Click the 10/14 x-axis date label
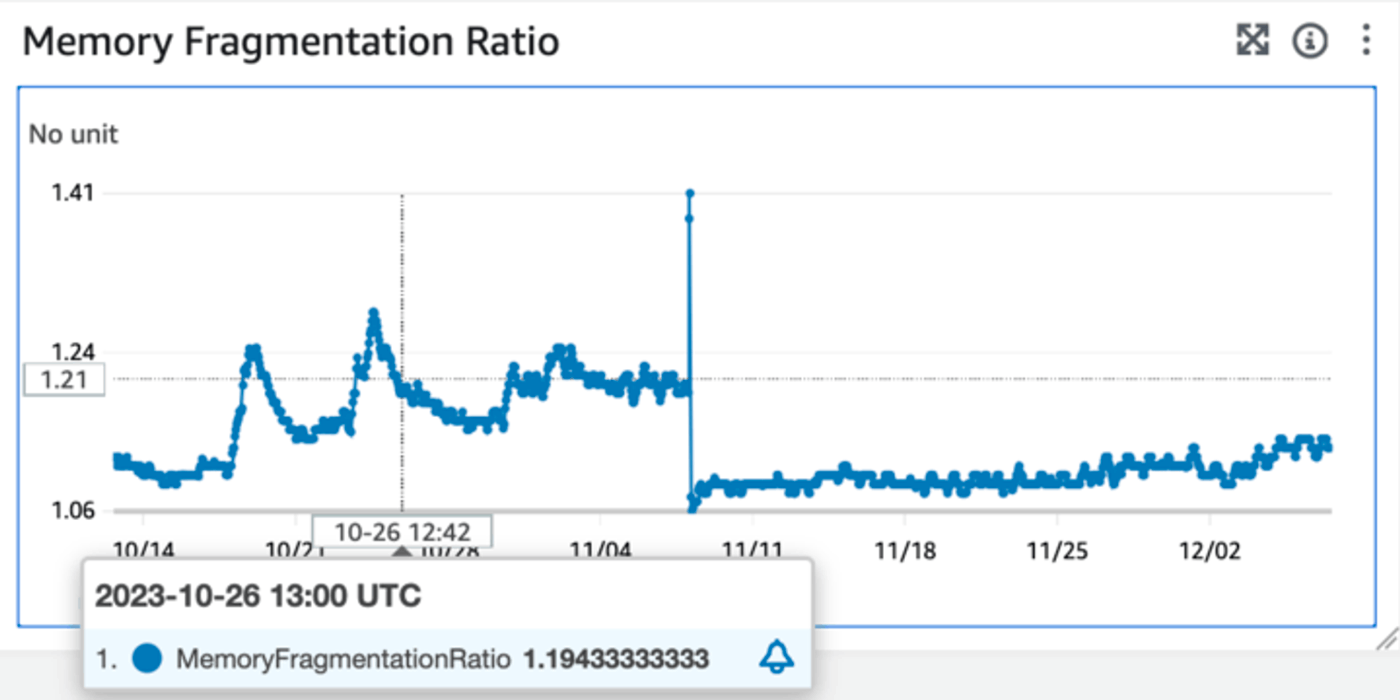The height and width of the screenshot is (700, 1400). [x=143, y=551]
